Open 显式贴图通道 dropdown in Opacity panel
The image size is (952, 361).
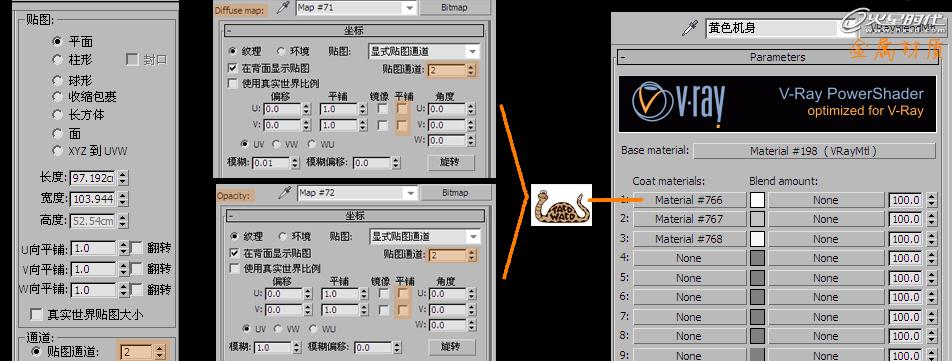474,237
